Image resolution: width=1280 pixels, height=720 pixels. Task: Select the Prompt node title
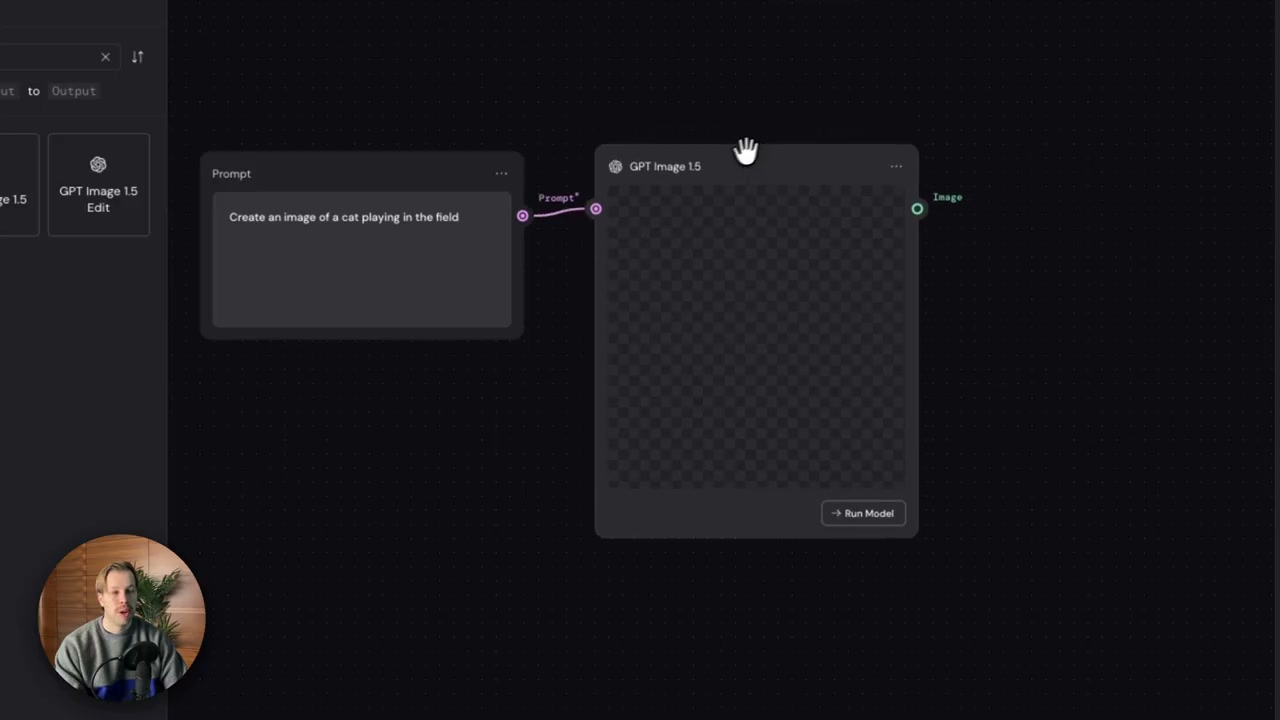tap(232, 174)
